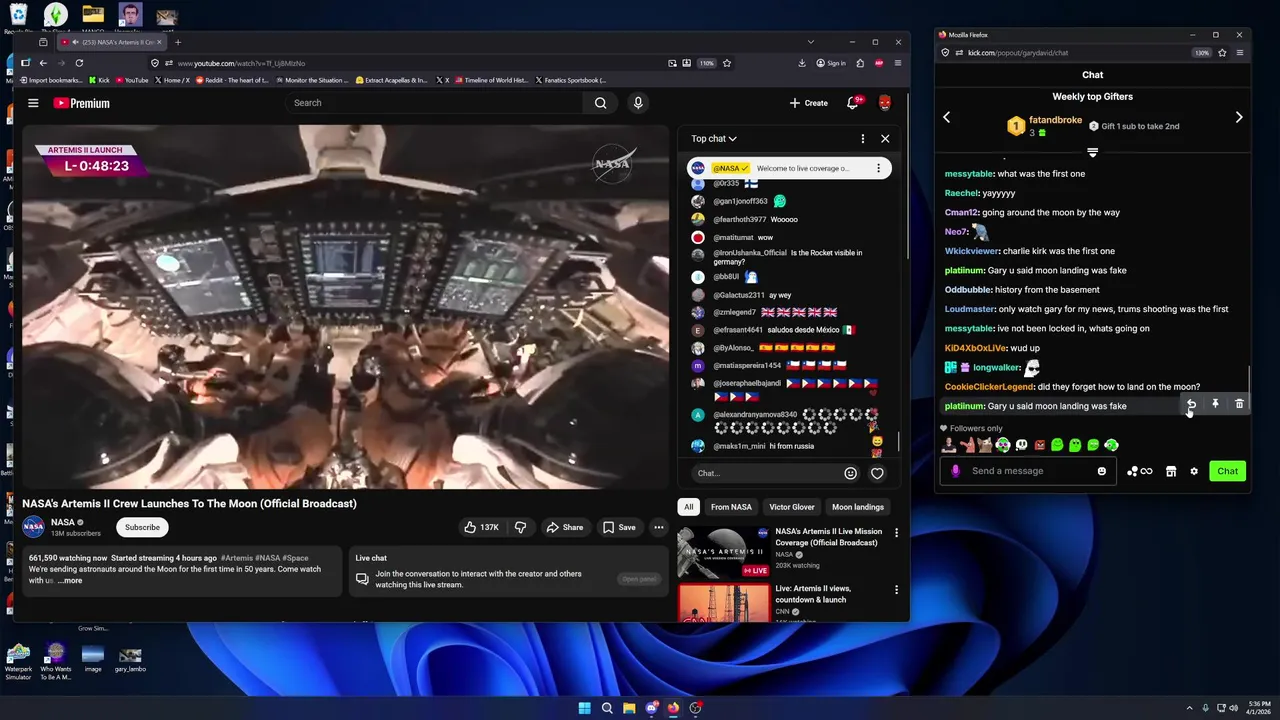Reply to platiinum's message in Kick chat
Image resolution: width=1280 pixels, height=720 pixels.
(x=1191, y=404)
